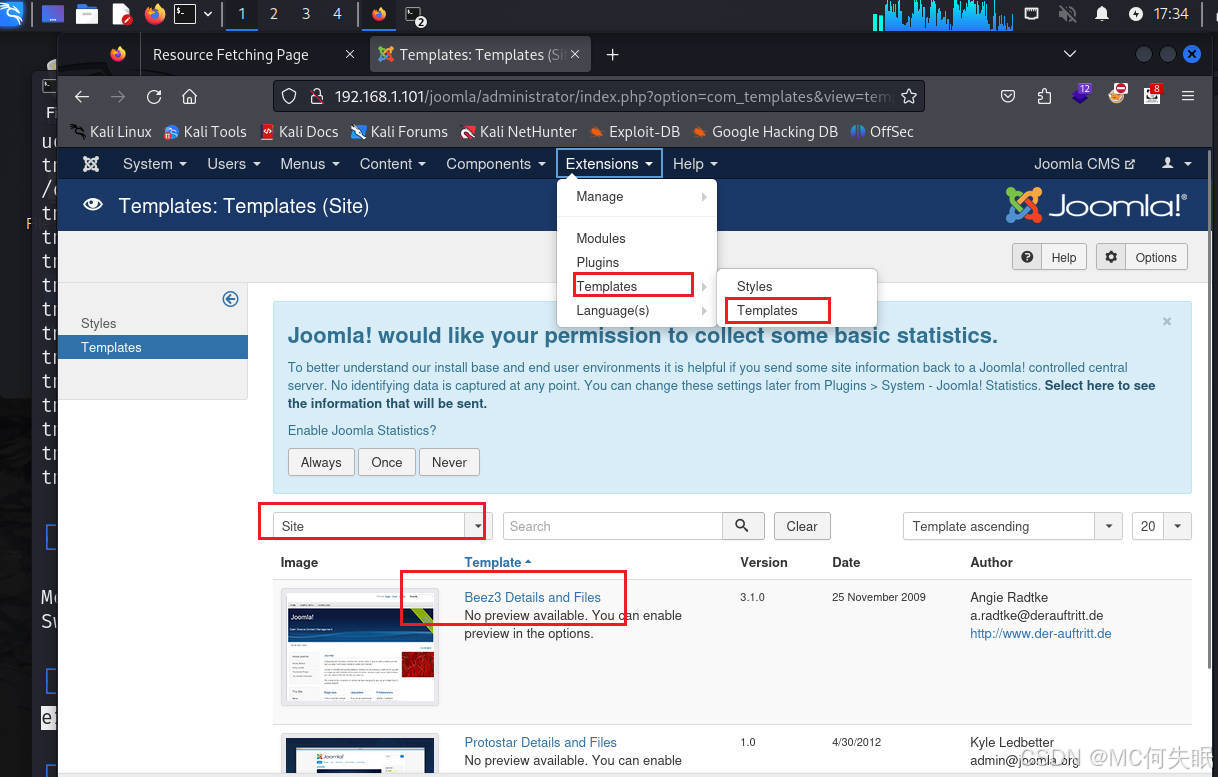
Task: Open a new browser tab
Action: pos(613,54)
